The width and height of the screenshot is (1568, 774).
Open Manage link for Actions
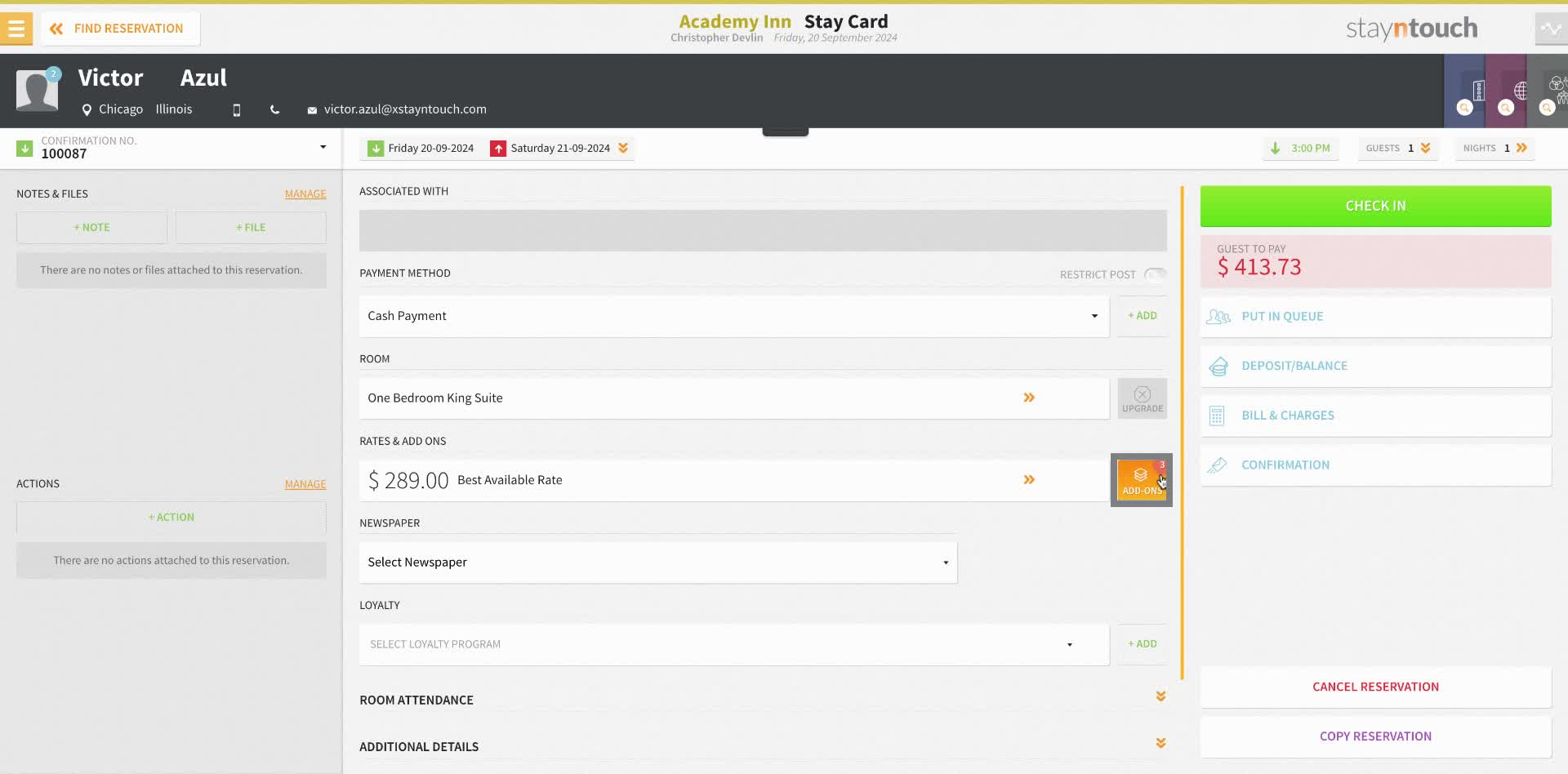(305, 485)
